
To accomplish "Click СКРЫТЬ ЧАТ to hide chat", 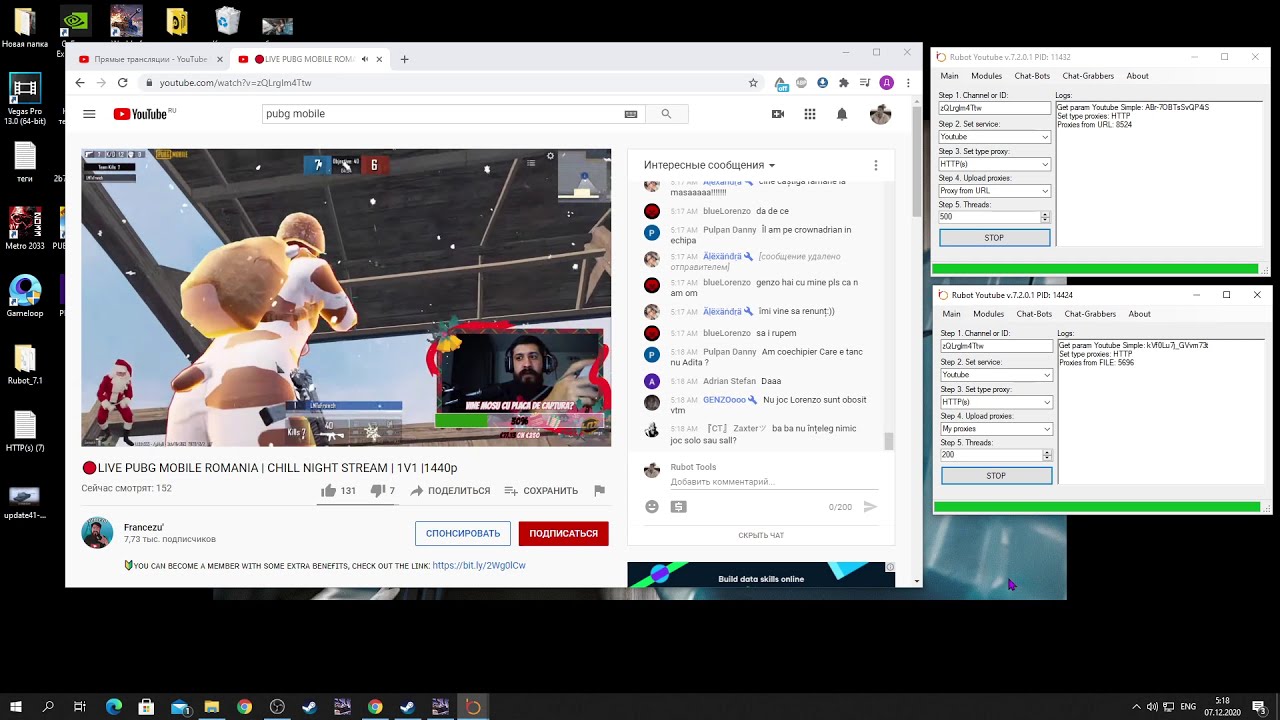I will pos(761,536).
